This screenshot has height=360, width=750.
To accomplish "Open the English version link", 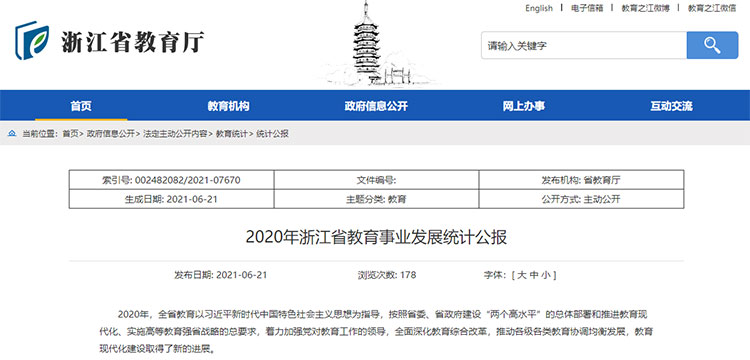I will pyautogui.click(x=539, y=8).
